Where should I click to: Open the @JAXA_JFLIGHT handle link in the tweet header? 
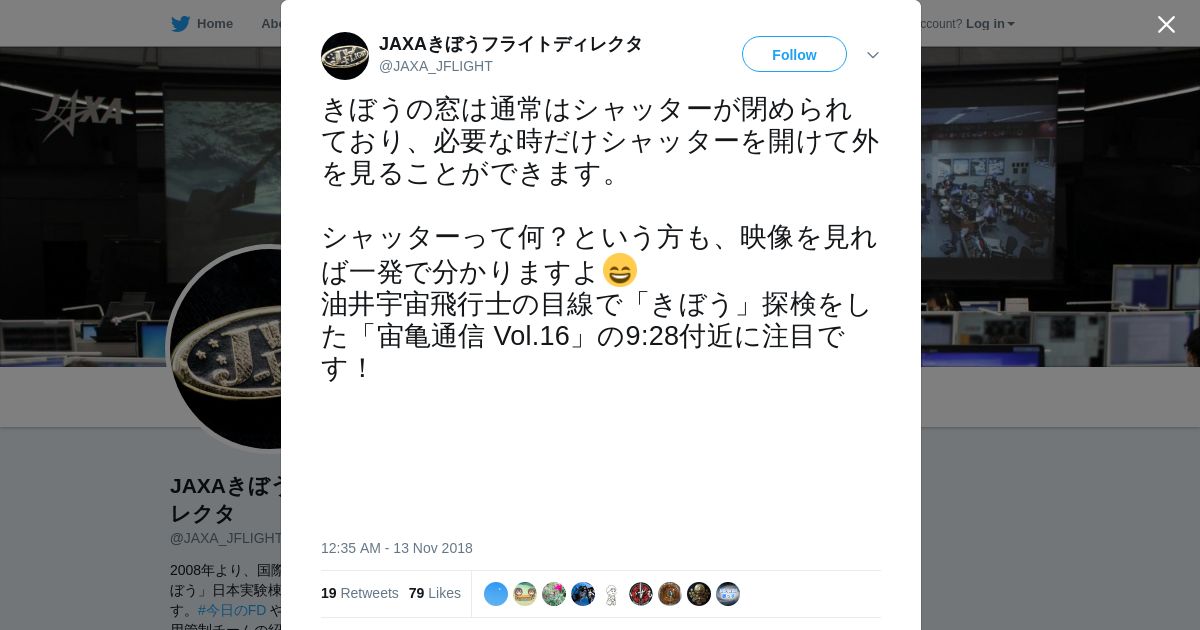[x=436, y=66]
